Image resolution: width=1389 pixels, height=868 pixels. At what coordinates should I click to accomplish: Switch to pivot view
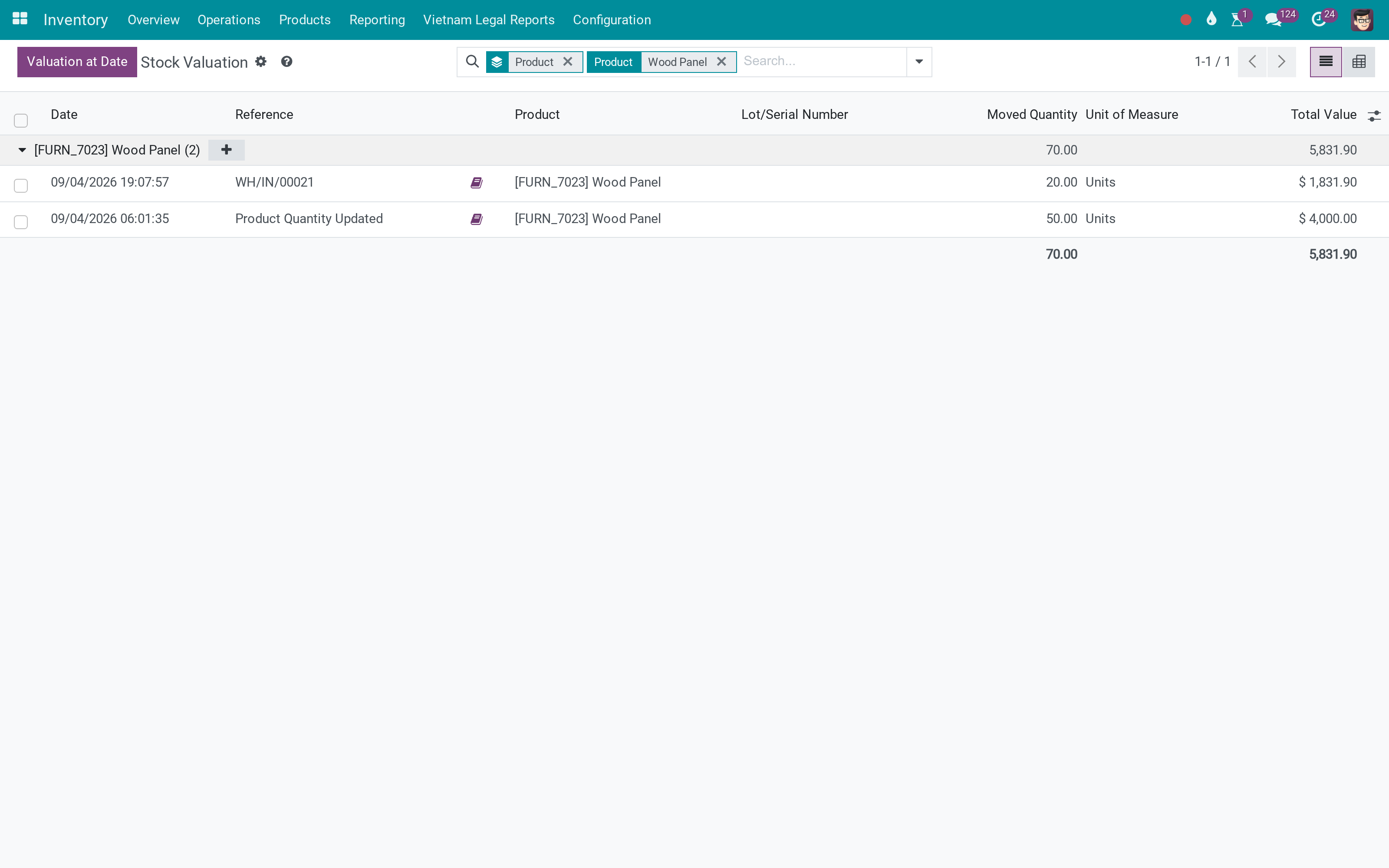click(1359, 62)
